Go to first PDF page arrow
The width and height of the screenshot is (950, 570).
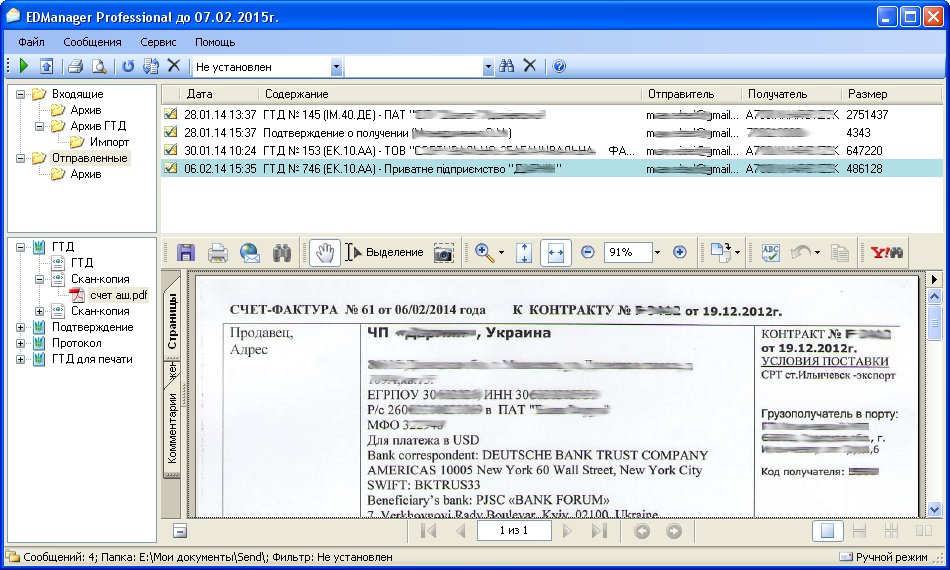(x=428, y=531)
